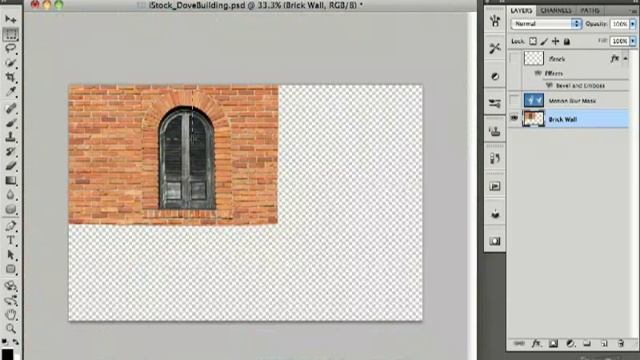Select the Pen tool
This screenshot has width=640, height=360.
(x=11, y=226)
